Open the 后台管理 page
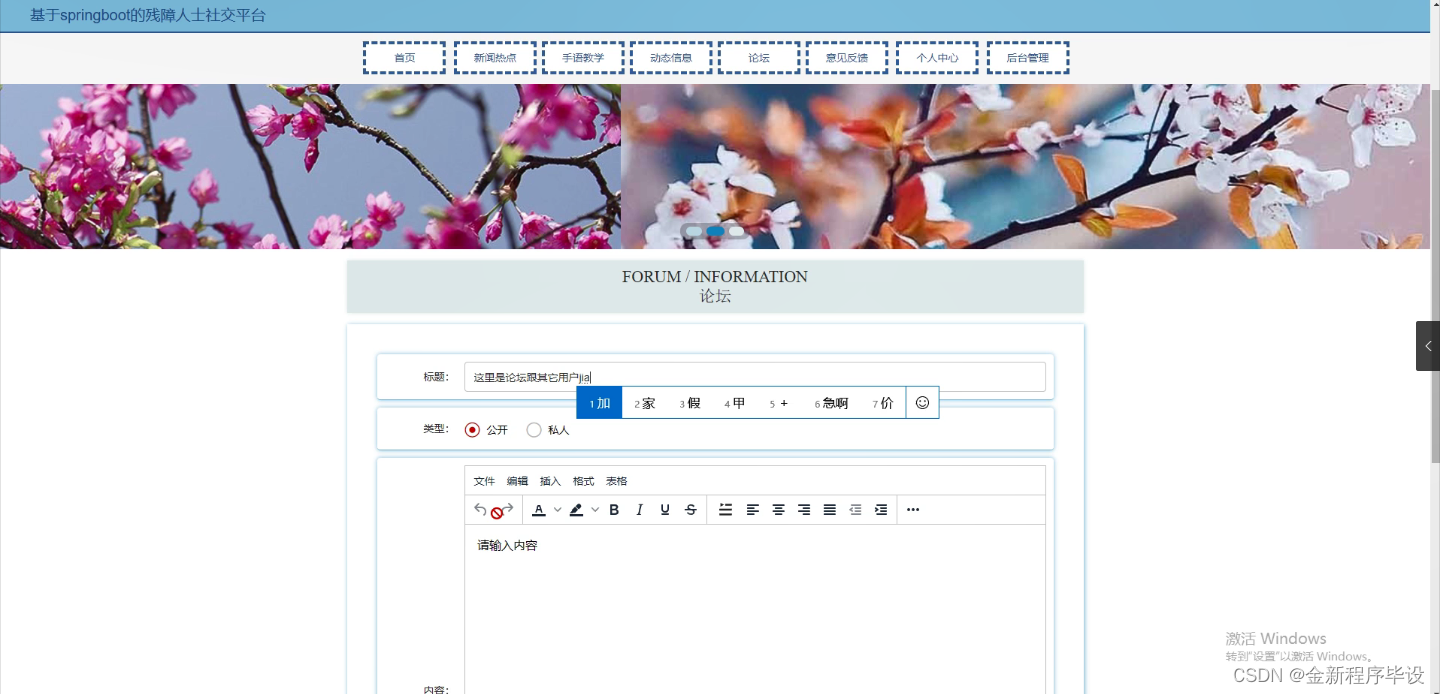 coord(1028,57)
